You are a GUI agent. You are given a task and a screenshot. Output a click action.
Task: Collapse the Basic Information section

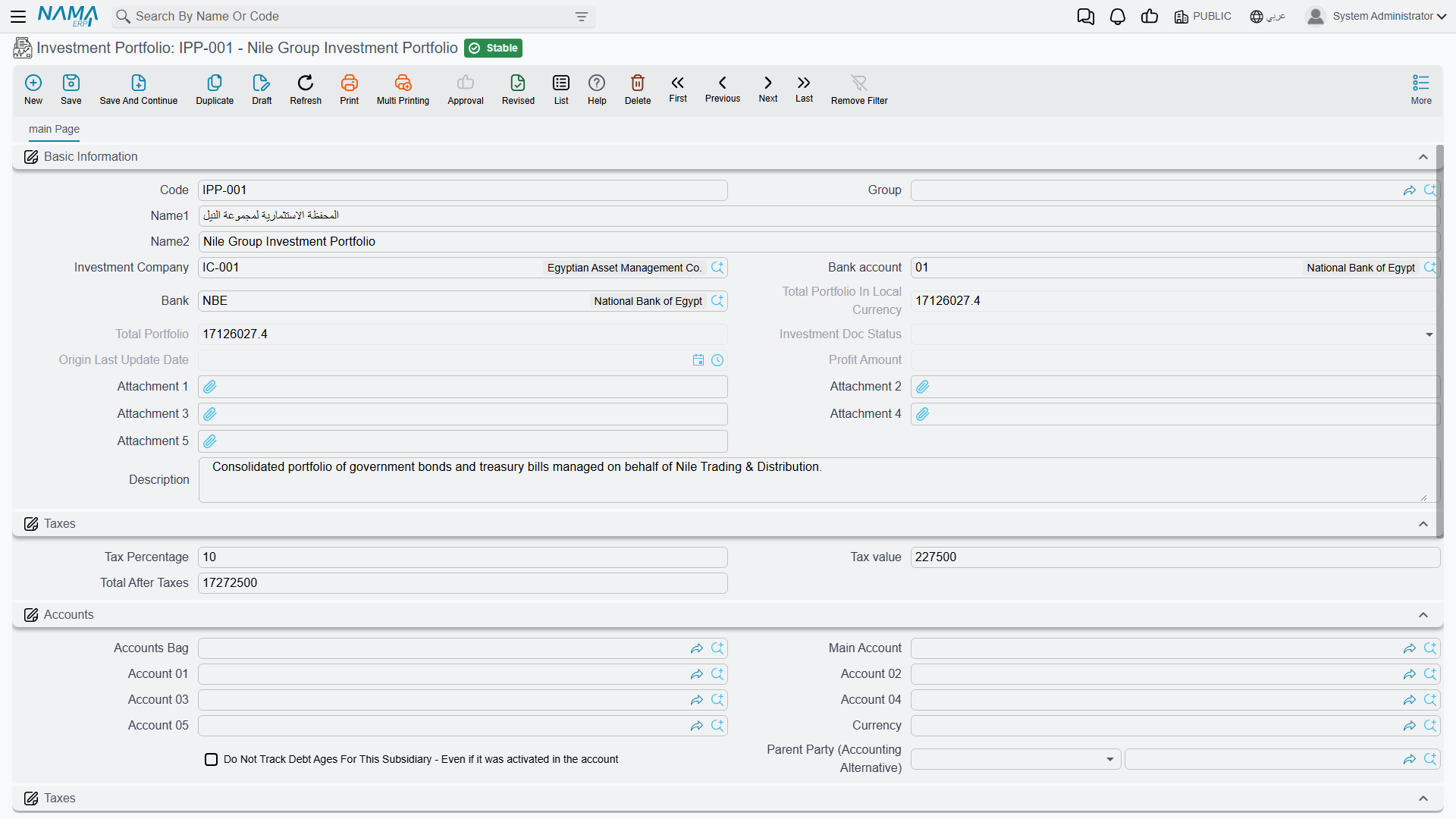1423,157
